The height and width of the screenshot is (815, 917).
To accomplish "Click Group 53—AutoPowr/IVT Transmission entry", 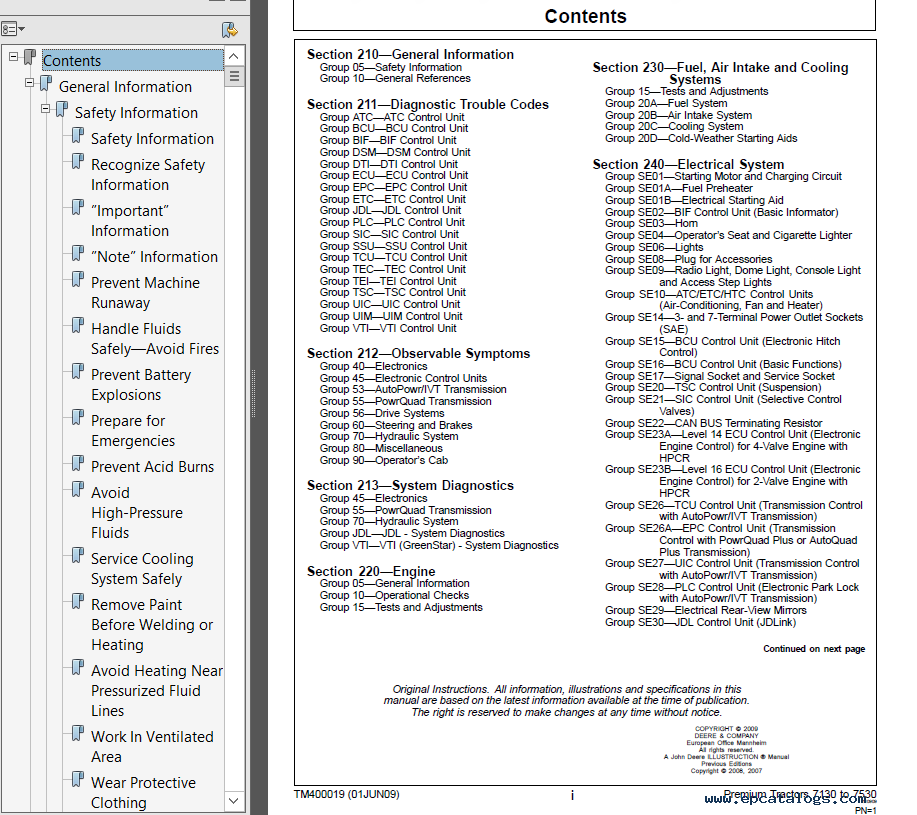I will point(413,389).
